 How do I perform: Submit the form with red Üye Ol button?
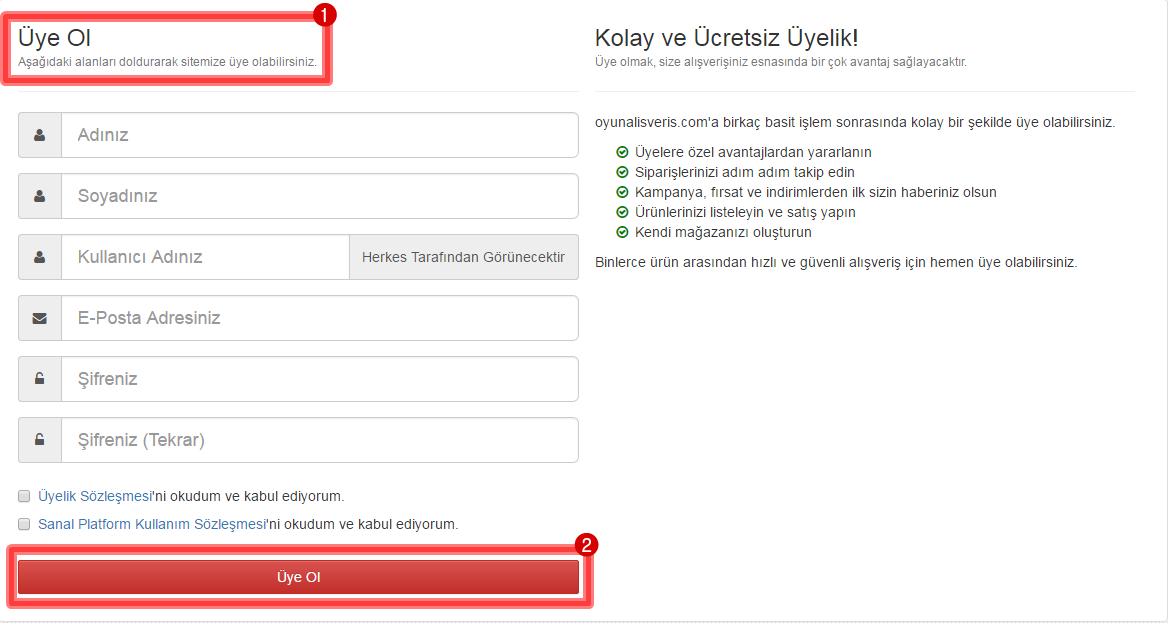pos(298,578)
